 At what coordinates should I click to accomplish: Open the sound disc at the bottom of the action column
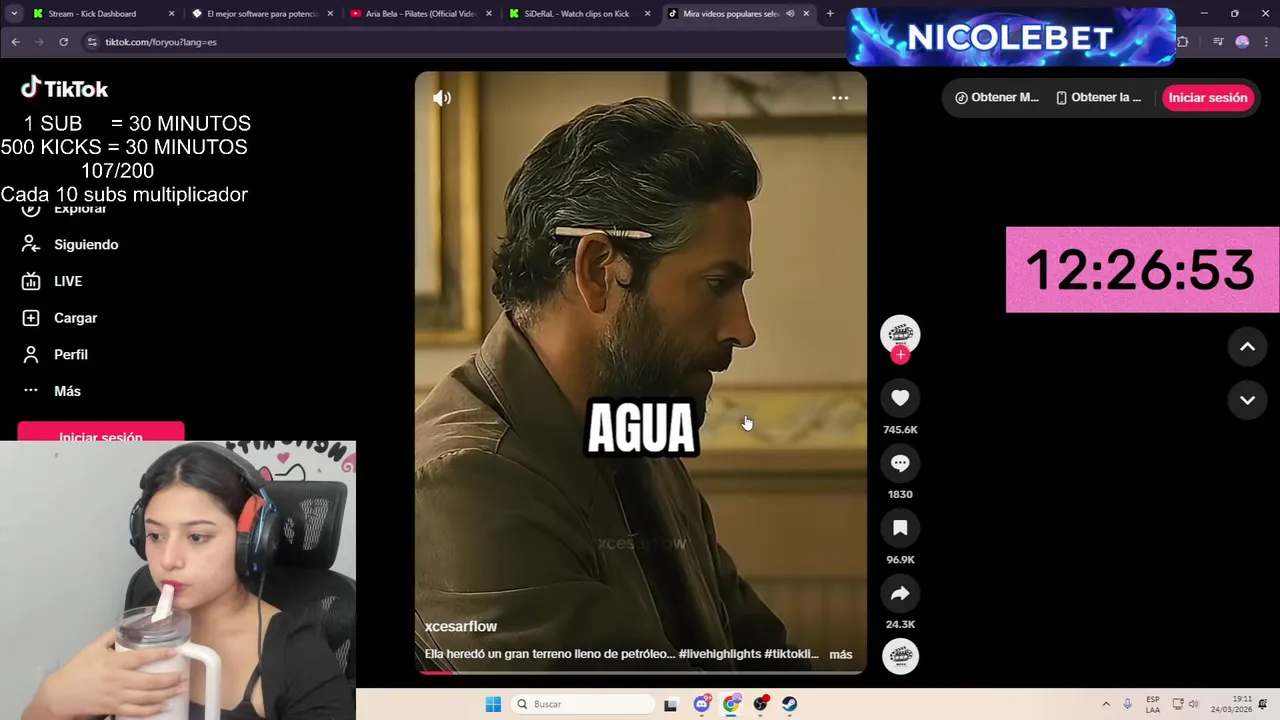point(900,656)
